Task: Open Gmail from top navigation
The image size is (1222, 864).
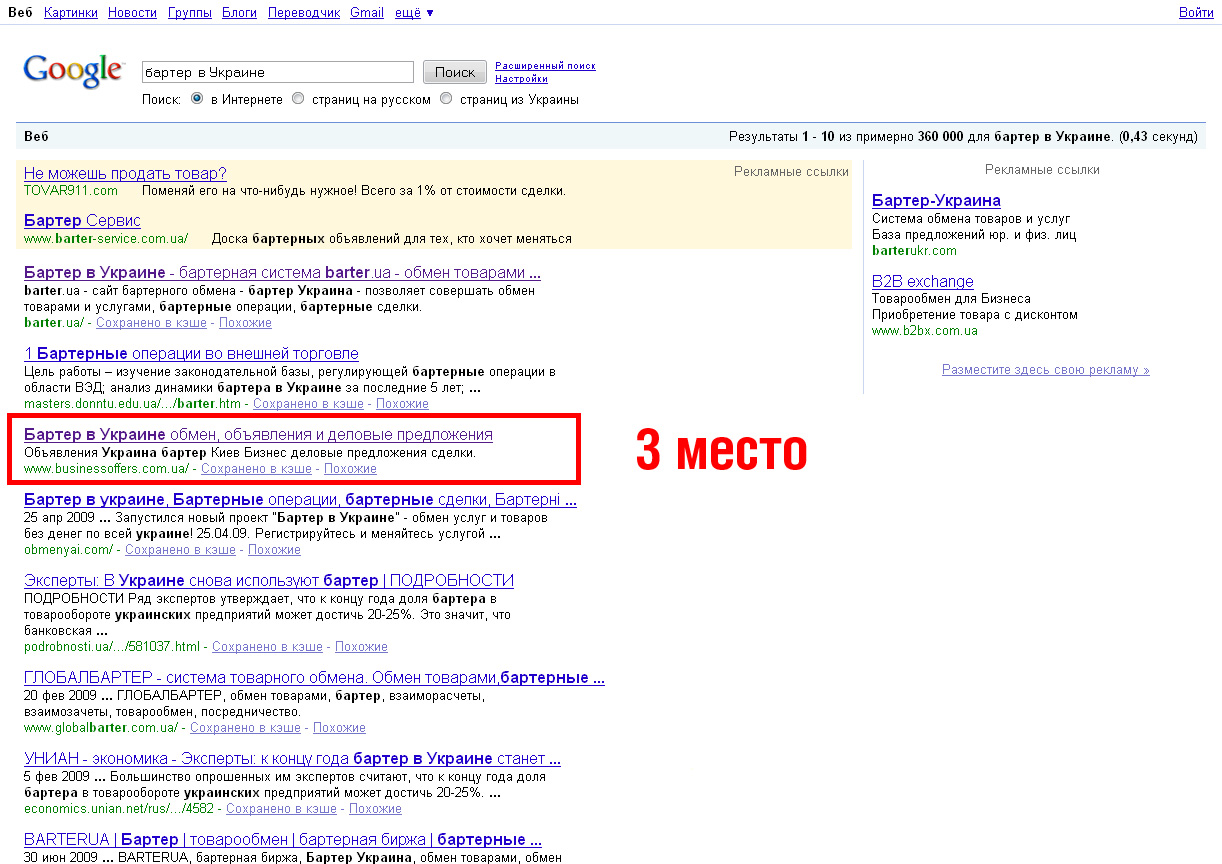Action: click(x=366, y=12)
